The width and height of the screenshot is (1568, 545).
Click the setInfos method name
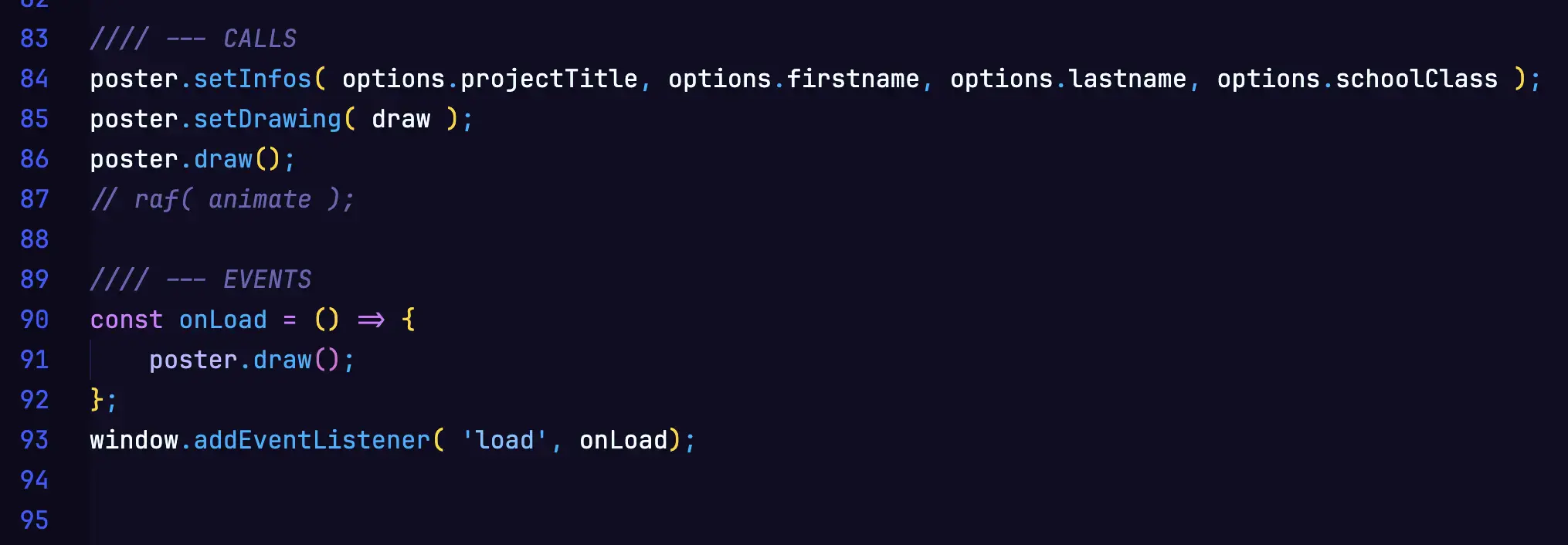[x=252, y=79]
